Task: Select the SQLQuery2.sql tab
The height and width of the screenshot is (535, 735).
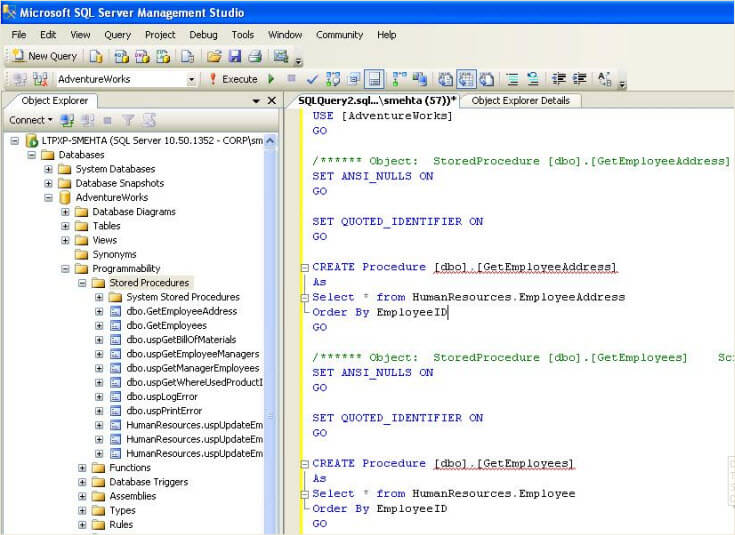Action: pos(376,100)
